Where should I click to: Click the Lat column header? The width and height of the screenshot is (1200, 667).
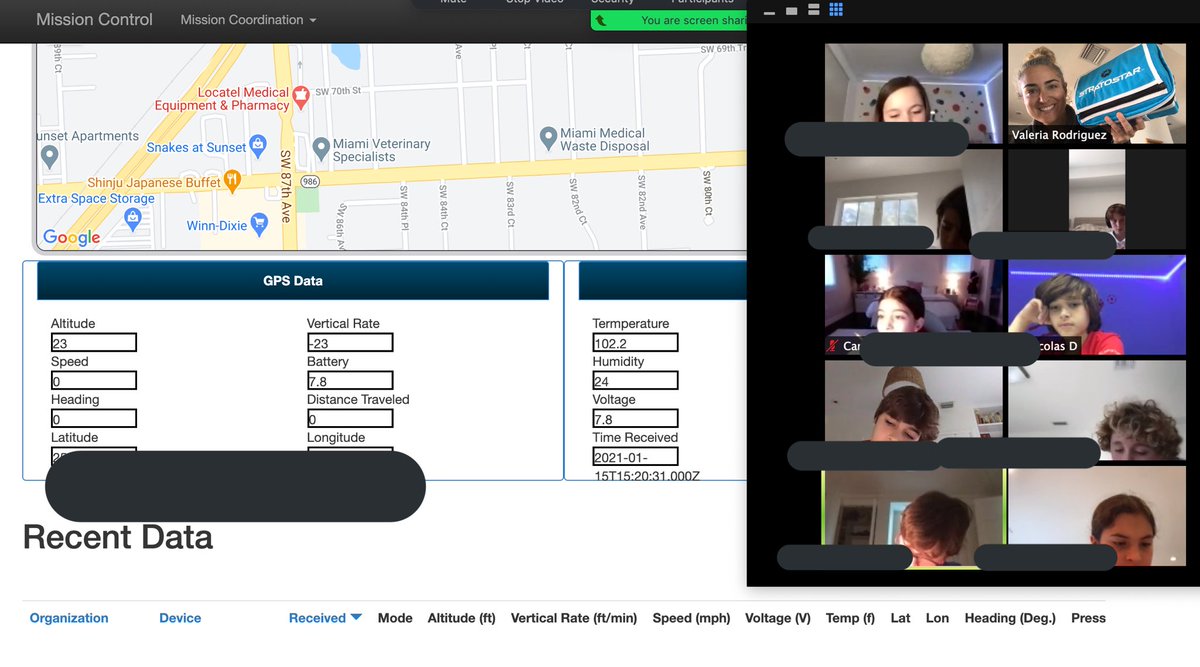click(x=900, y=618)
